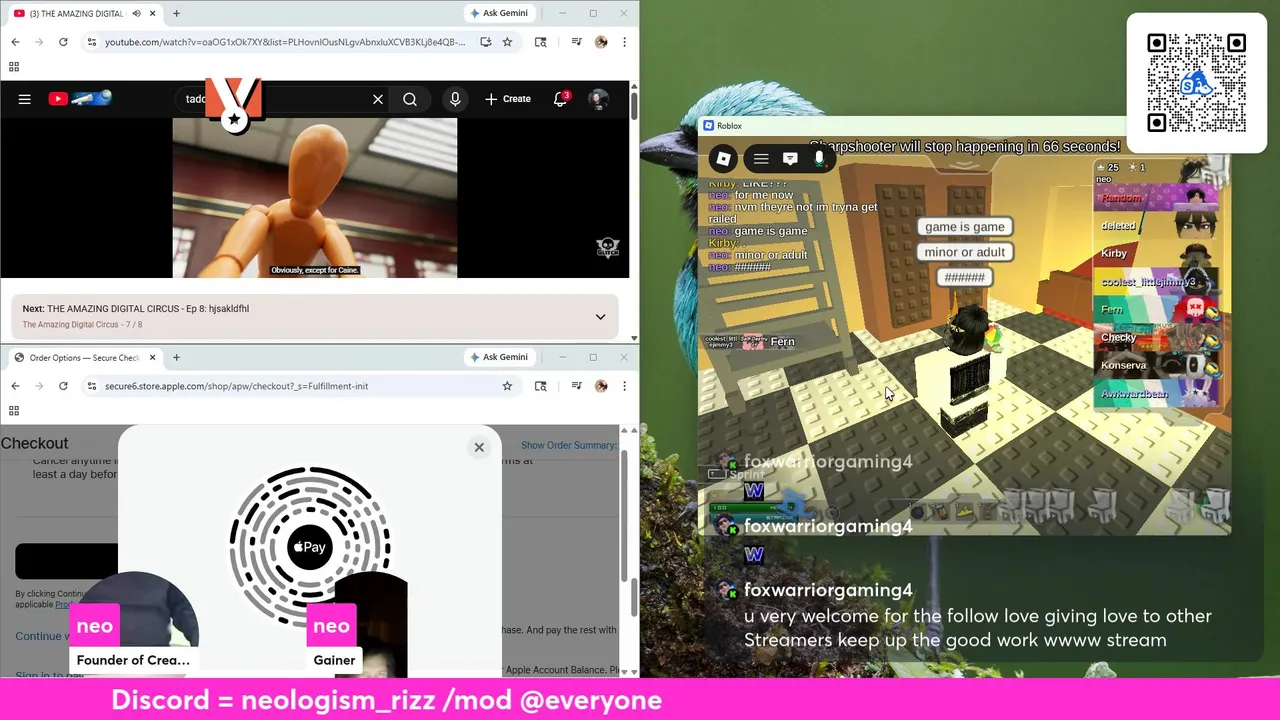This screenshot has height=720, width=1280.
Task: Toggle the Roblox chat window
Action: pyautogui.click(x=790, y=159)
